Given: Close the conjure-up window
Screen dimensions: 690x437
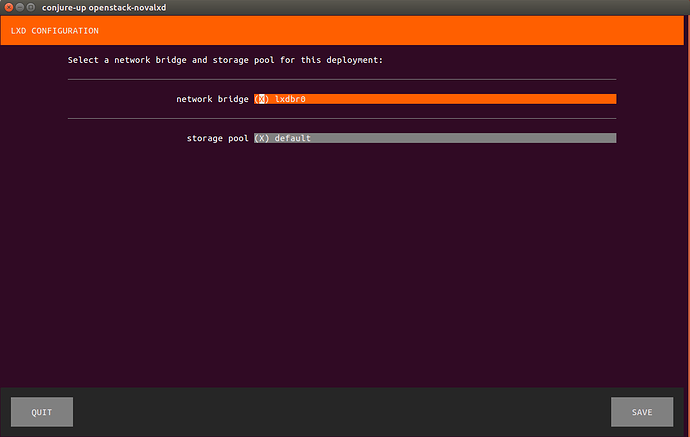Looking at the screenshot, I should tap(9, 7).
